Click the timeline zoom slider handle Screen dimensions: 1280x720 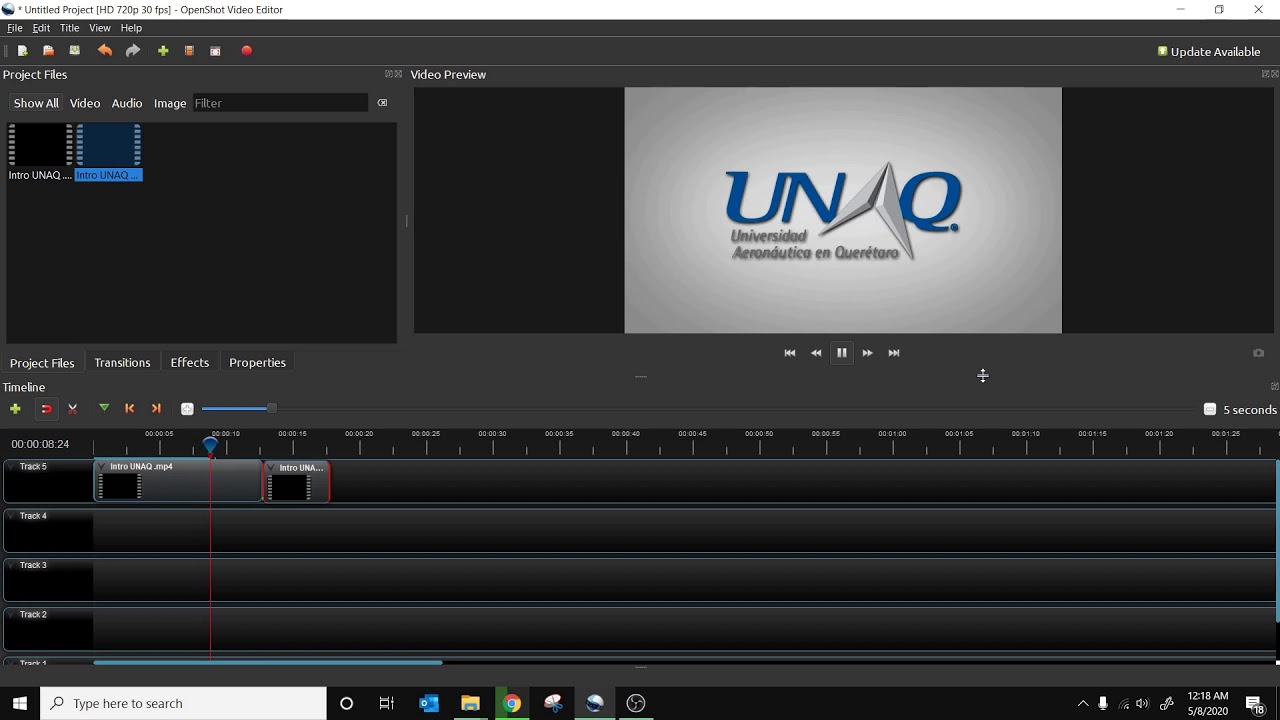click(271, 408)
